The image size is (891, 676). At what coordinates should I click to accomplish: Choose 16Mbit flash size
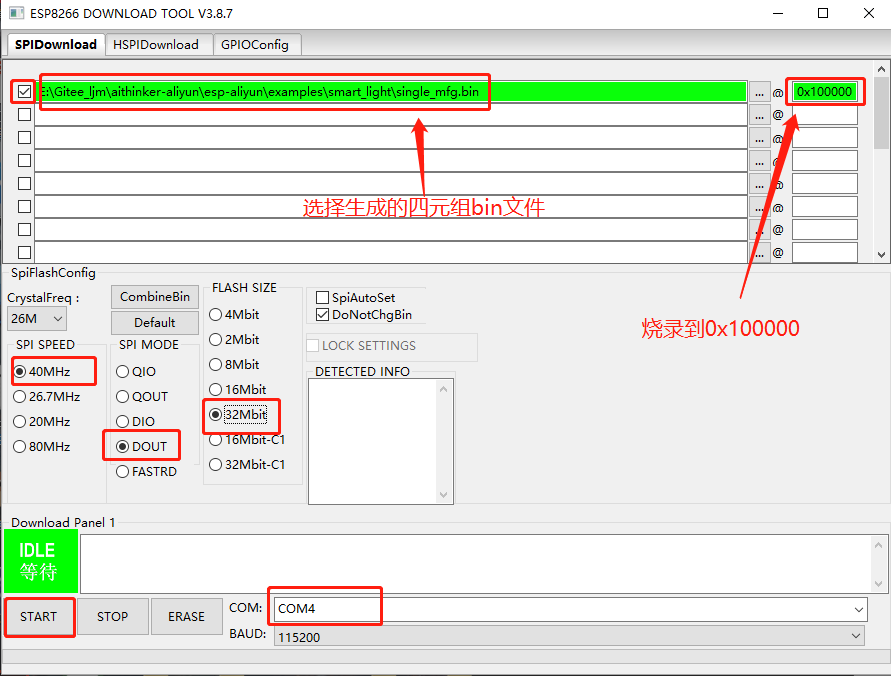[x=238, y=389]
